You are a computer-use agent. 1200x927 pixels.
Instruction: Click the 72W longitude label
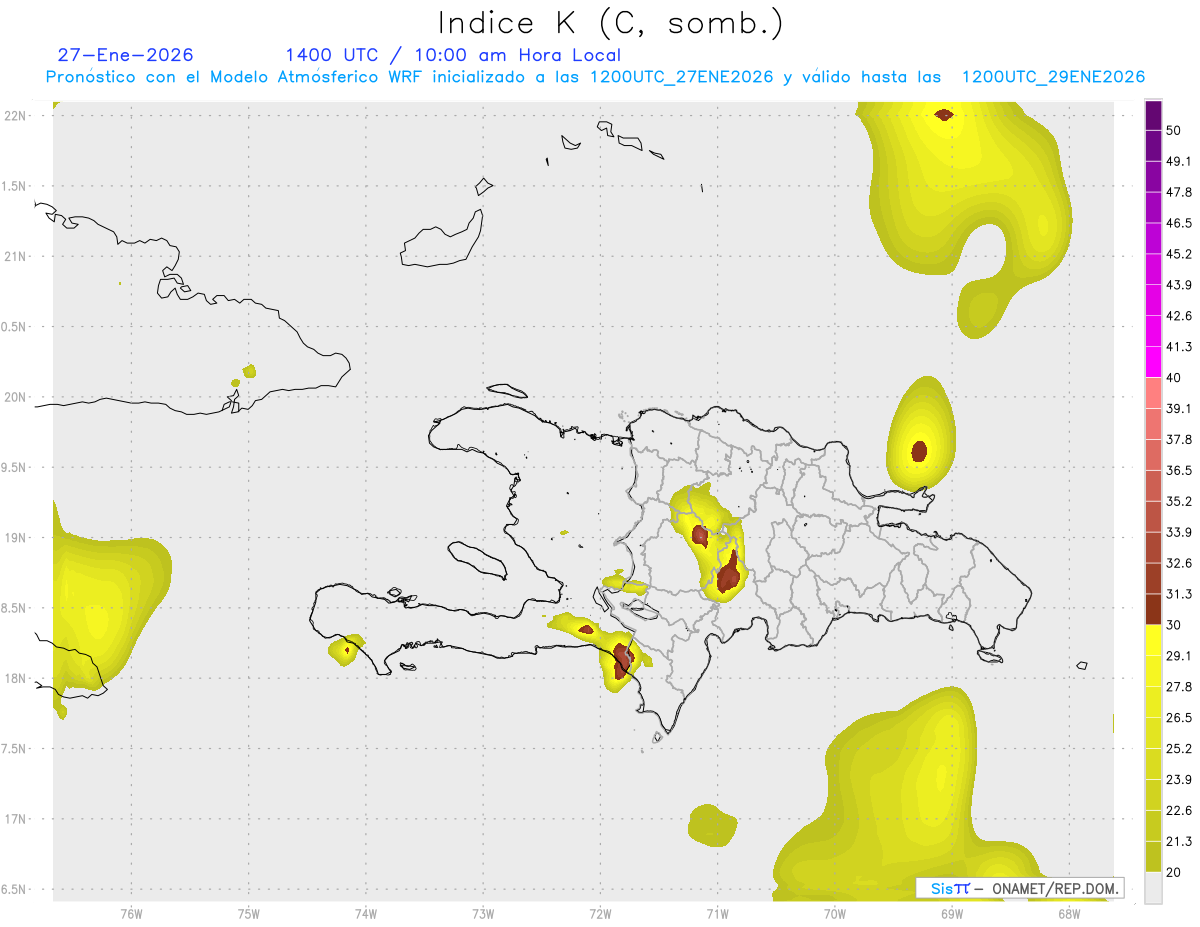(x=600, y=913)
